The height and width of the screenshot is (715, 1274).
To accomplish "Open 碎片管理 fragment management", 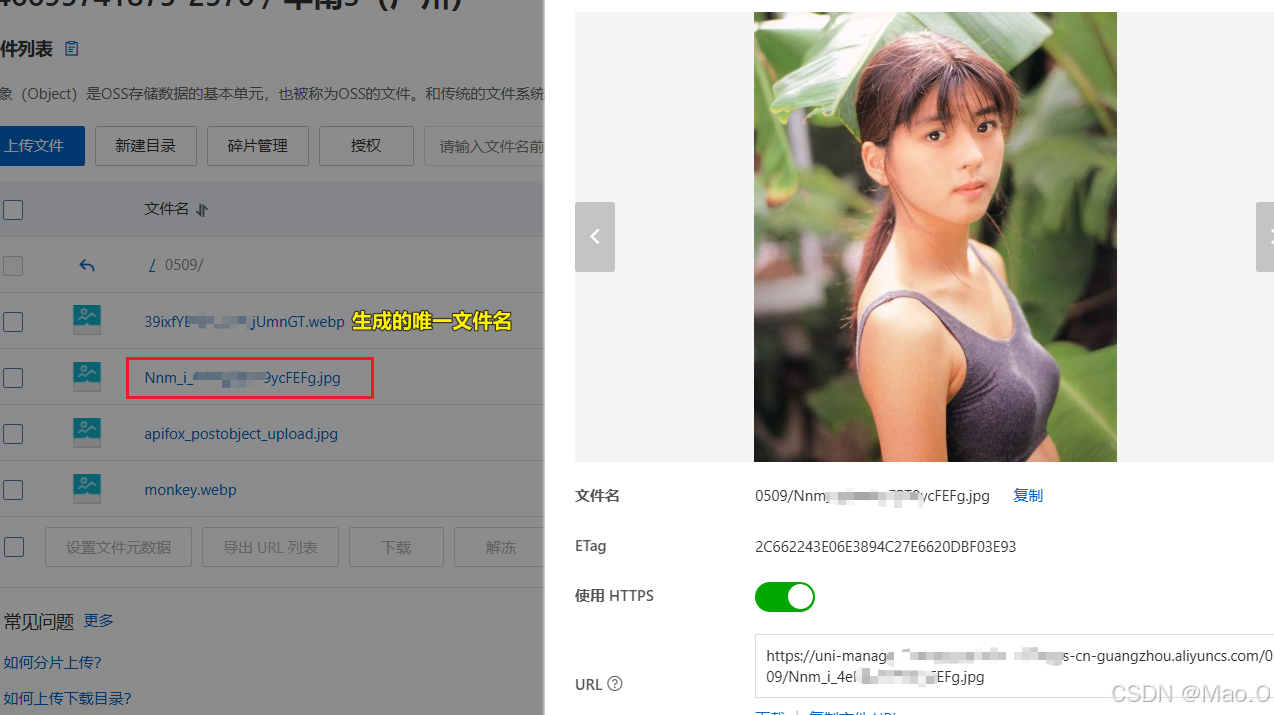I will [258, 146].
